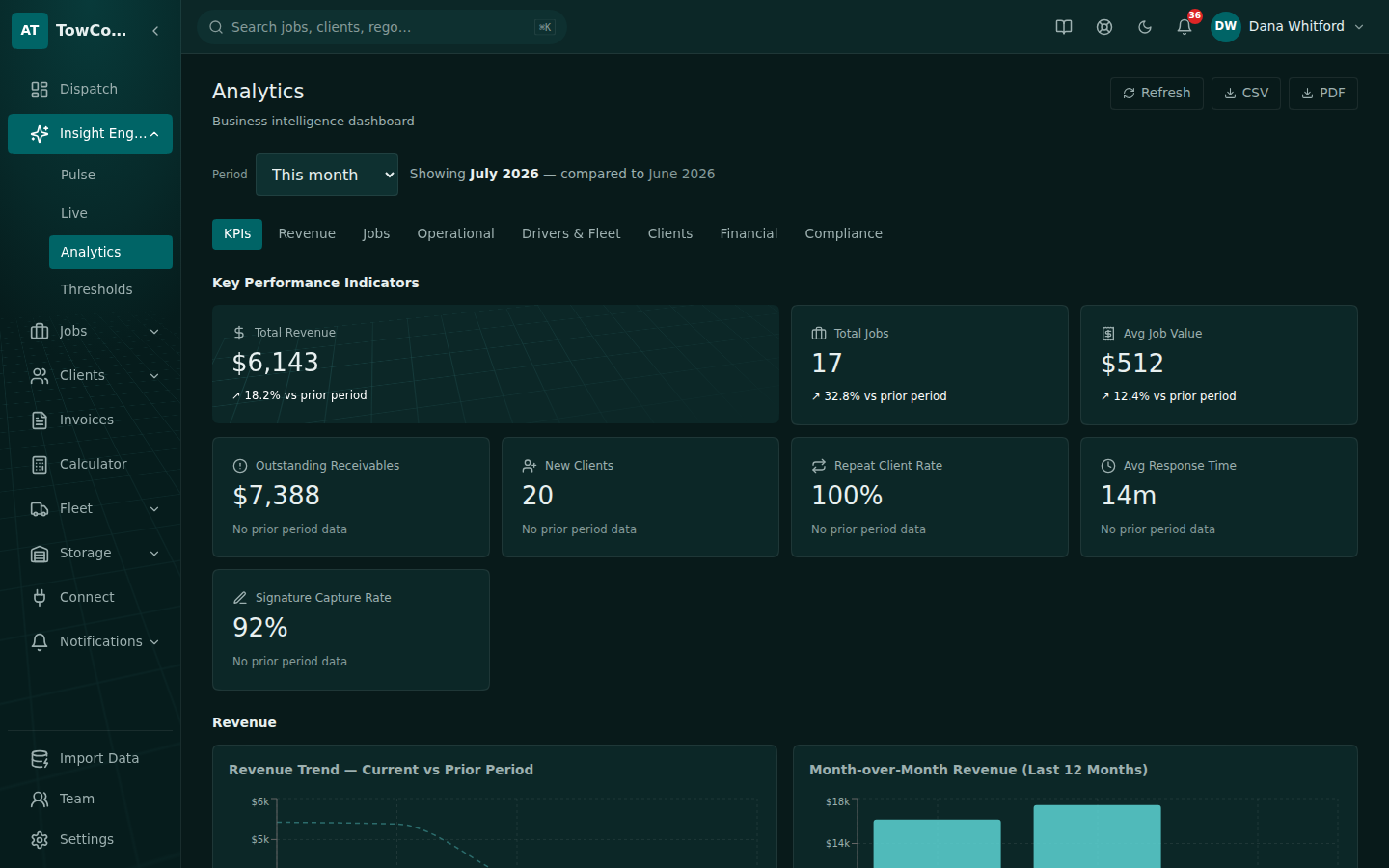Click the Signature Capture Rate pen icon
The image size is (1389, 868).
[240, 598]
